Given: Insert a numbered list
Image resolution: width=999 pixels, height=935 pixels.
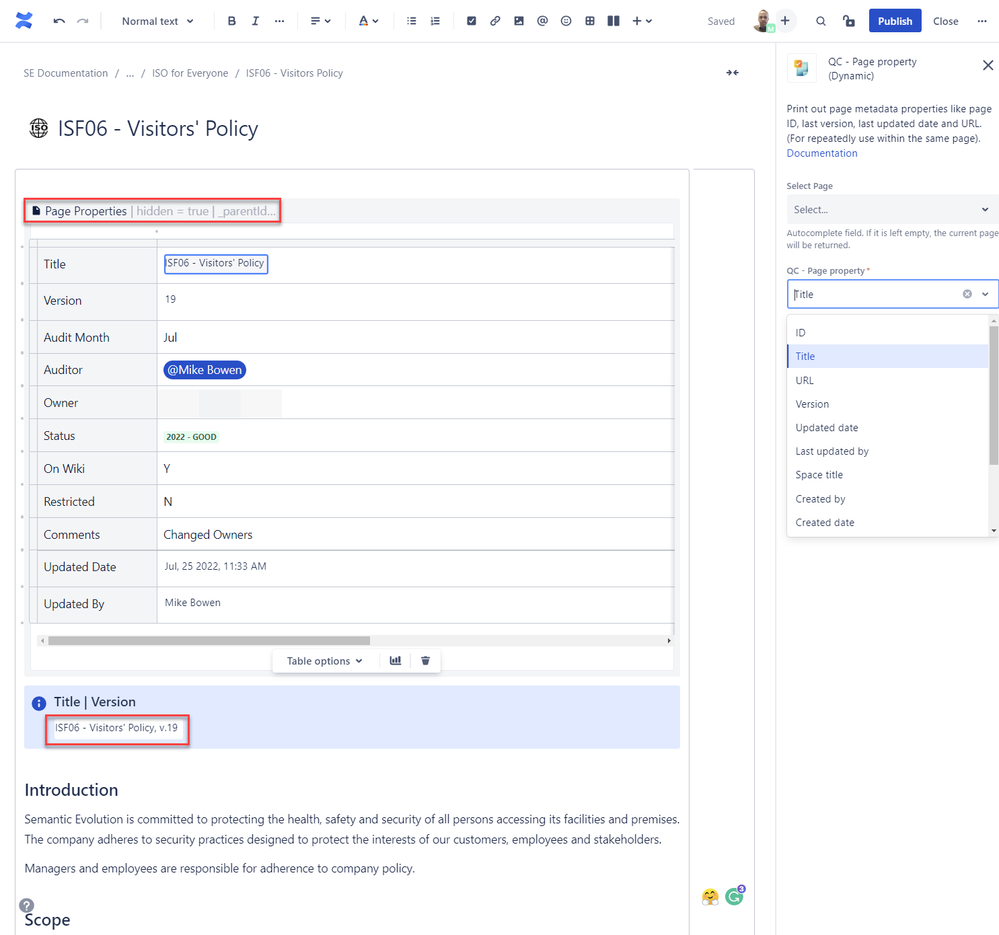Looking at the screenshot, I should pos(435,21).
